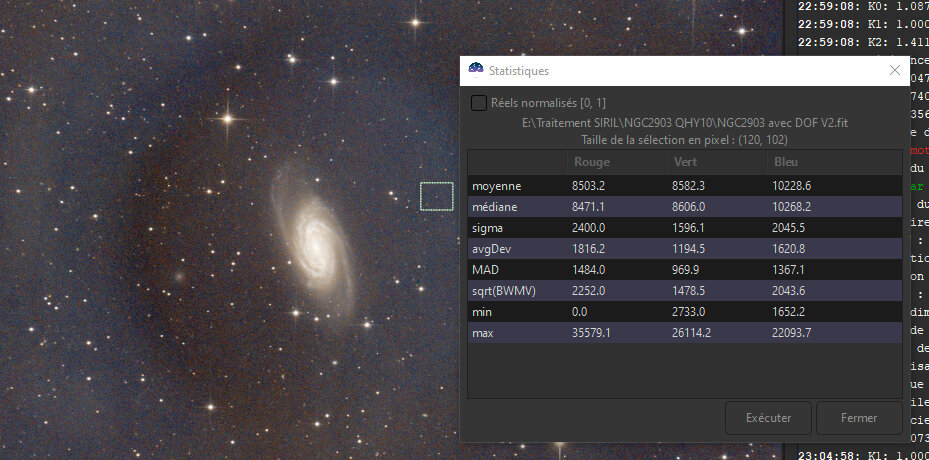929x460 pixels.
Task: Click the file path ending NGC2903 avec DOF V2.fit
Action: [684, 124]
